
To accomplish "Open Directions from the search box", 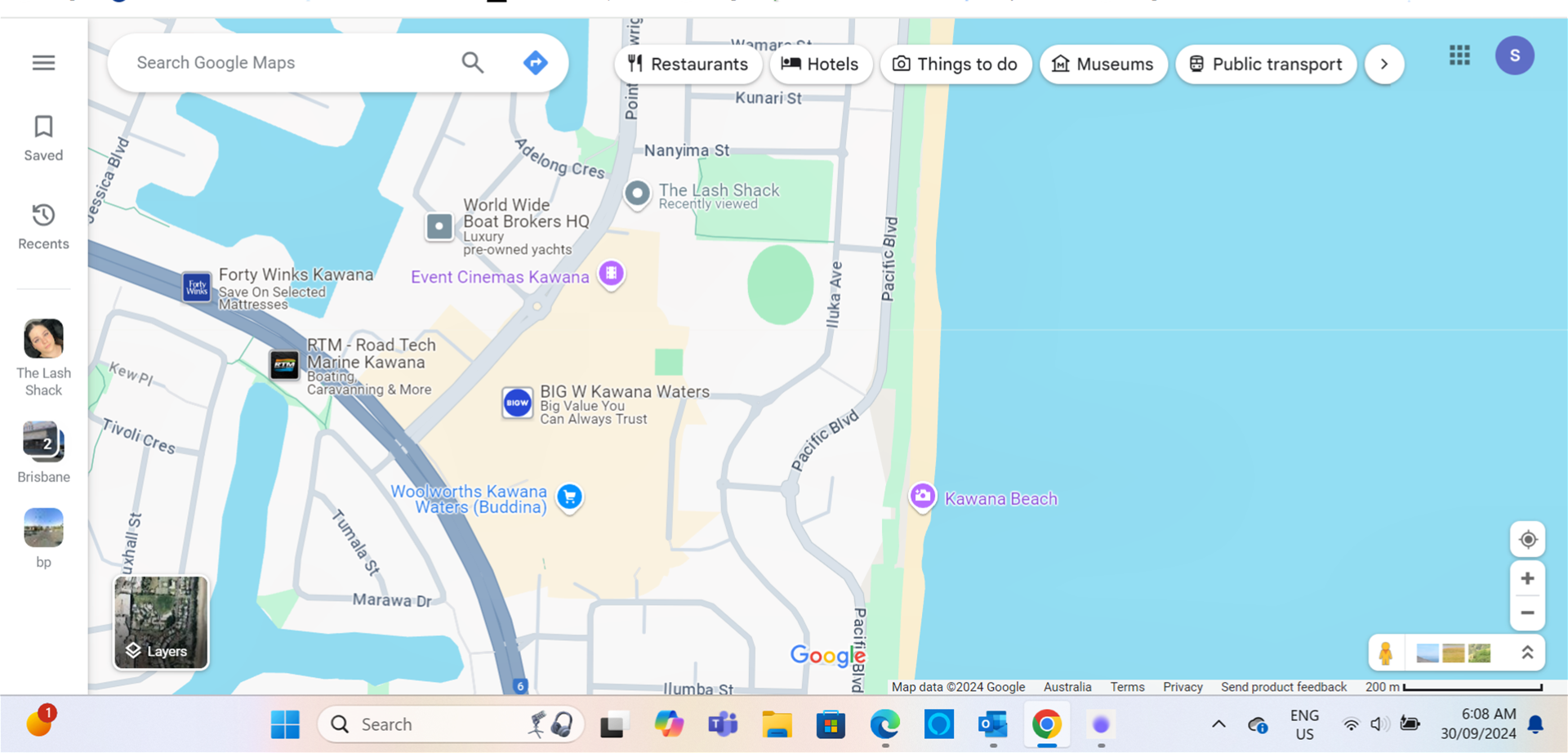I will tap(535, 62).
